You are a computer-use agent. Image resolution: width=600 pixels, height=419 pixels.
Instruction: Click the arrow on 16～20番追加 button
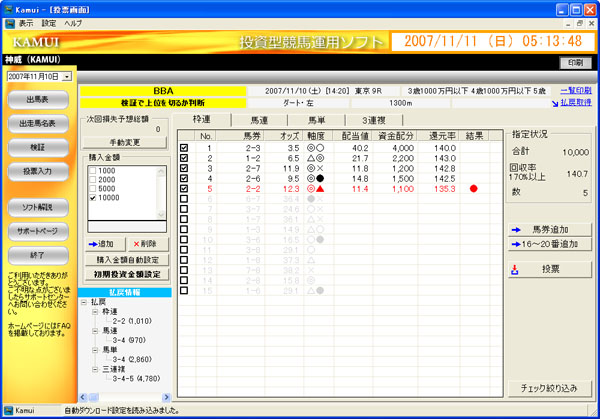517,243
